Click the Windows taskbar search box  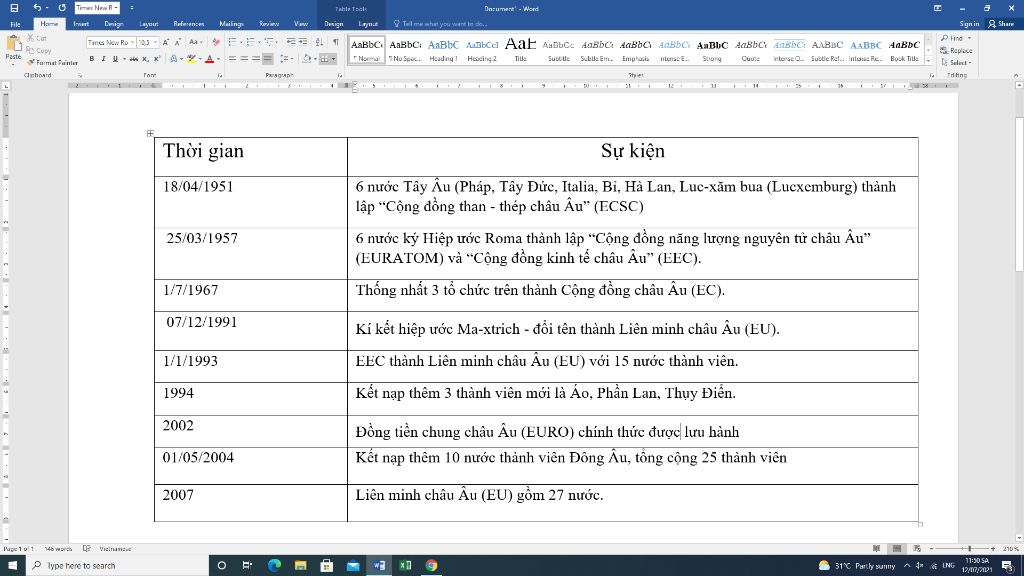coord(118,566)
